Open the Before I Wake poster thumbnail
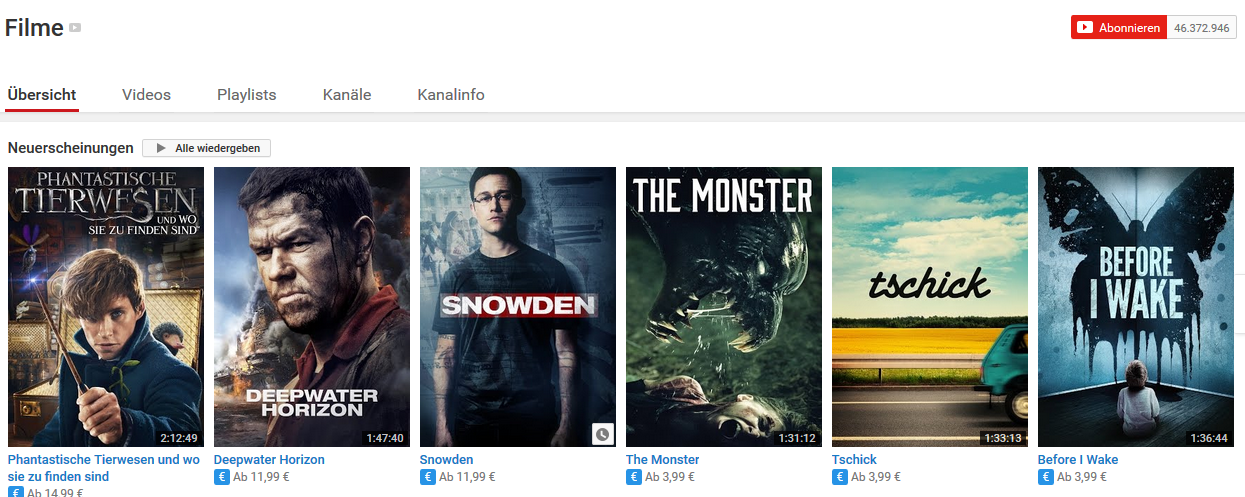The width and height of the screenshot is (1245, 497). click(1136, 307)
